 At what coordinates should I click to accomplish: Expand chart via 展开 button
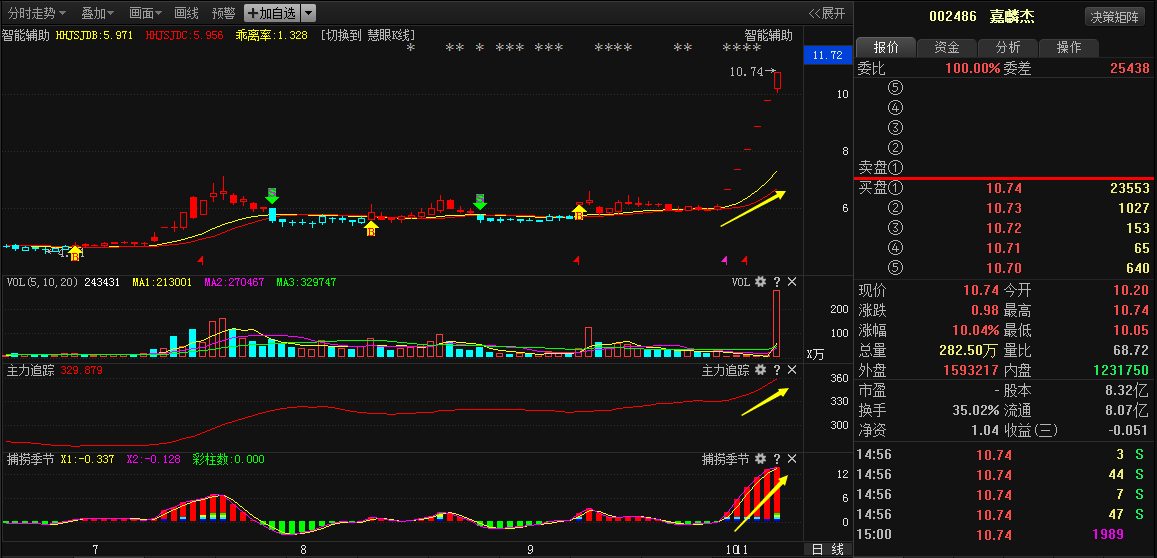point(827,13)
